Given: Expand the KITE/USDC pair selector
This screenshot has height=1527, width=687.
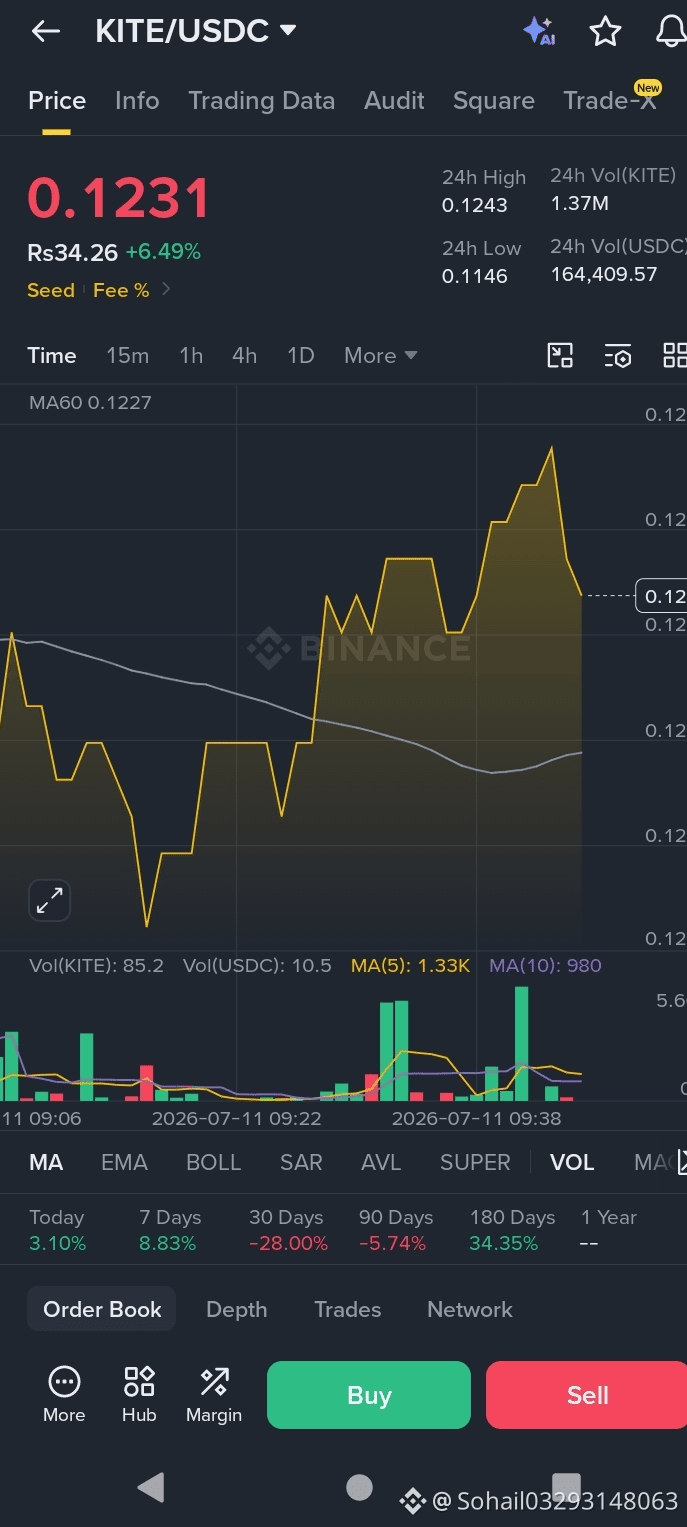Looking at the screenshot, I should coord(288,31).
